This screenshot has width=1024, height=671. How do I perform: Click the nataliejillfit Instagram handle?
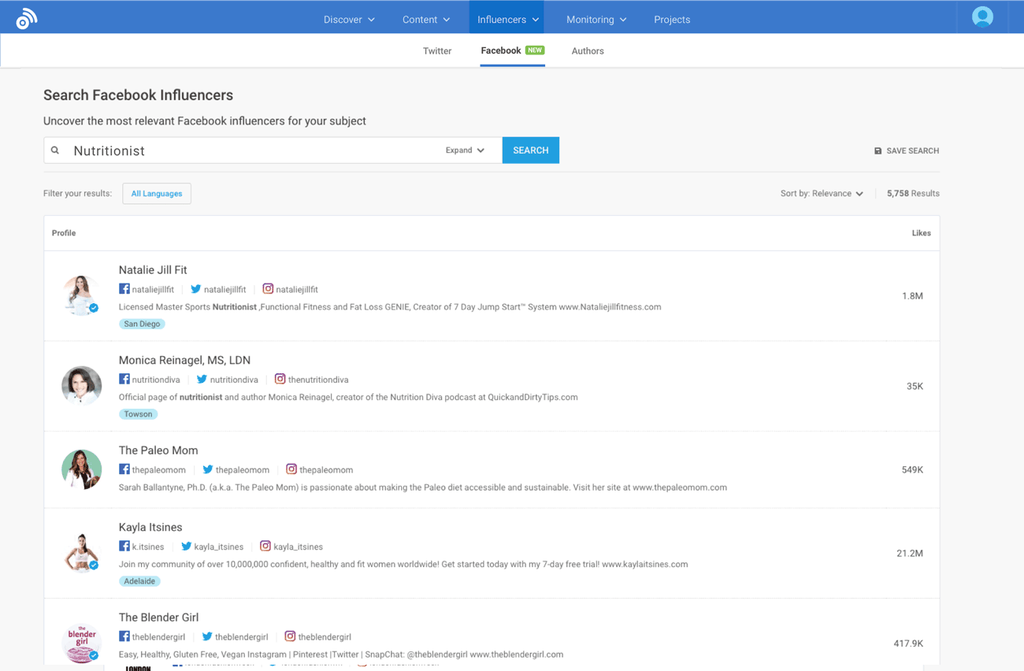[296, 289]
